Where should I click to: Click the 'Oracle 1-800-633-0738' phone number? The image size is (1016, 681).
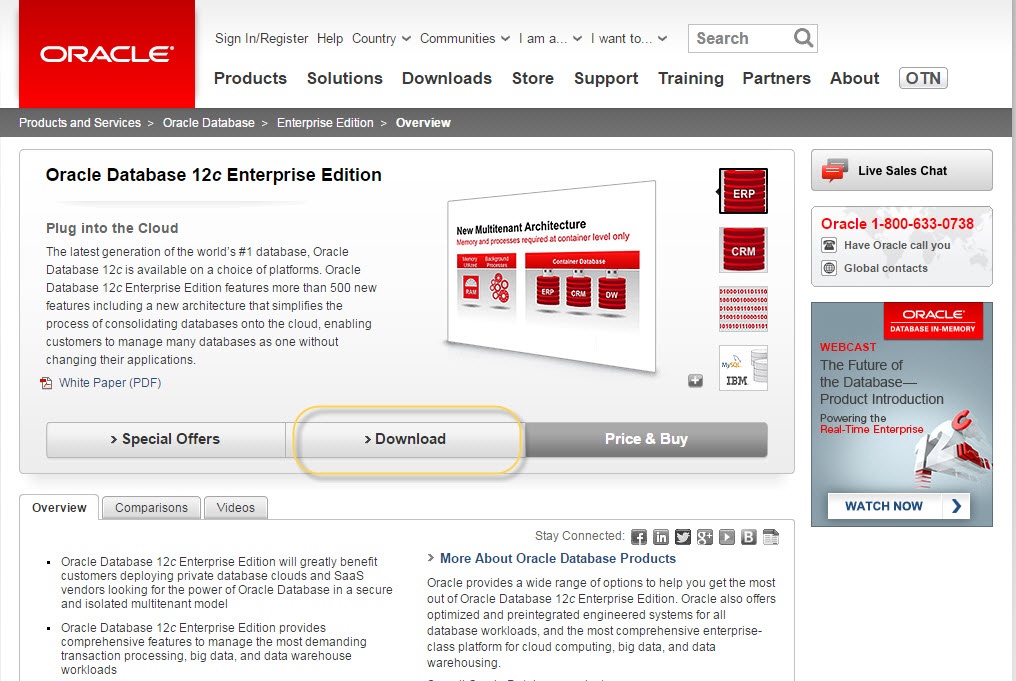pos(897,224)
